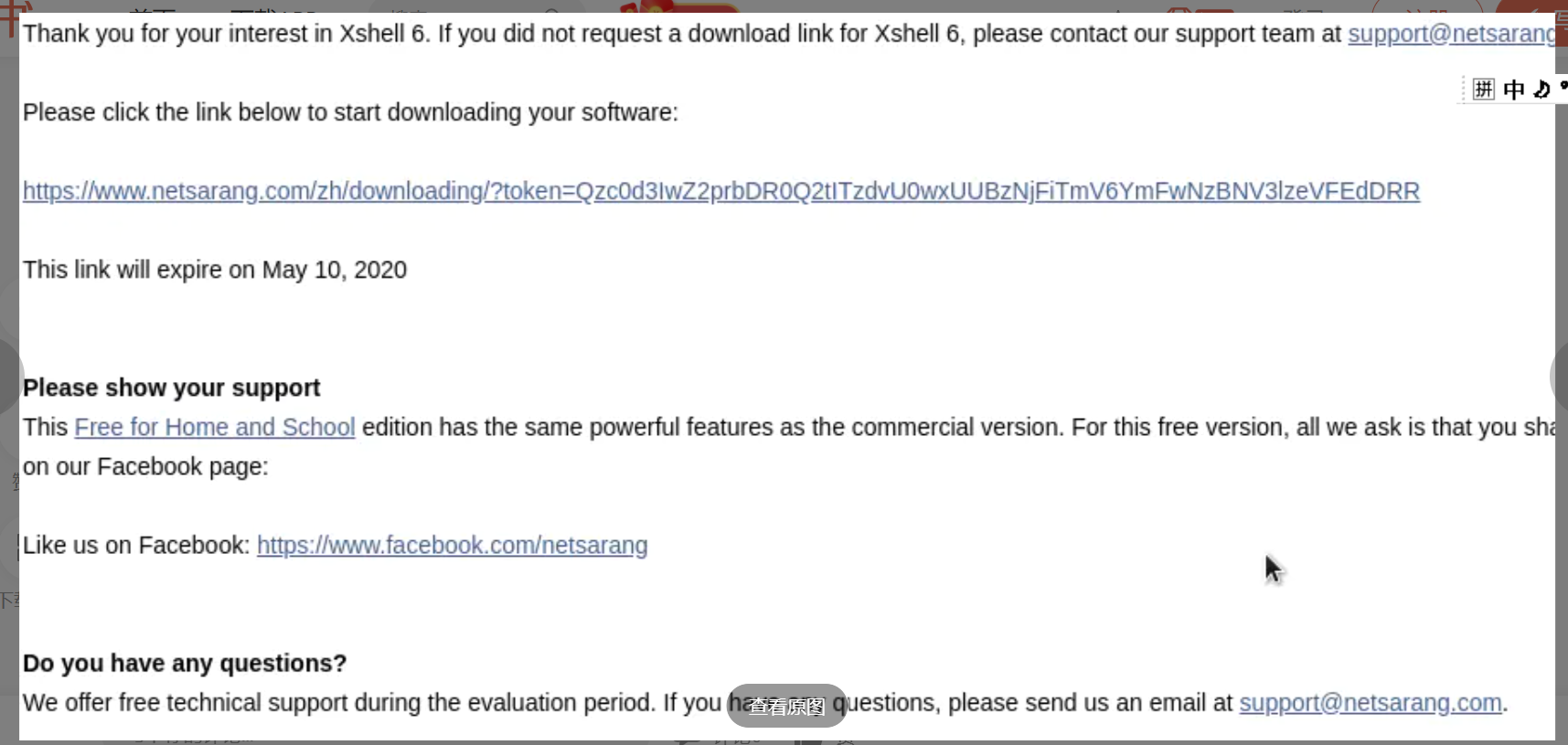Click the 'This link will expire' date text
Screen dimensions: 1568x745
[215, 270]
